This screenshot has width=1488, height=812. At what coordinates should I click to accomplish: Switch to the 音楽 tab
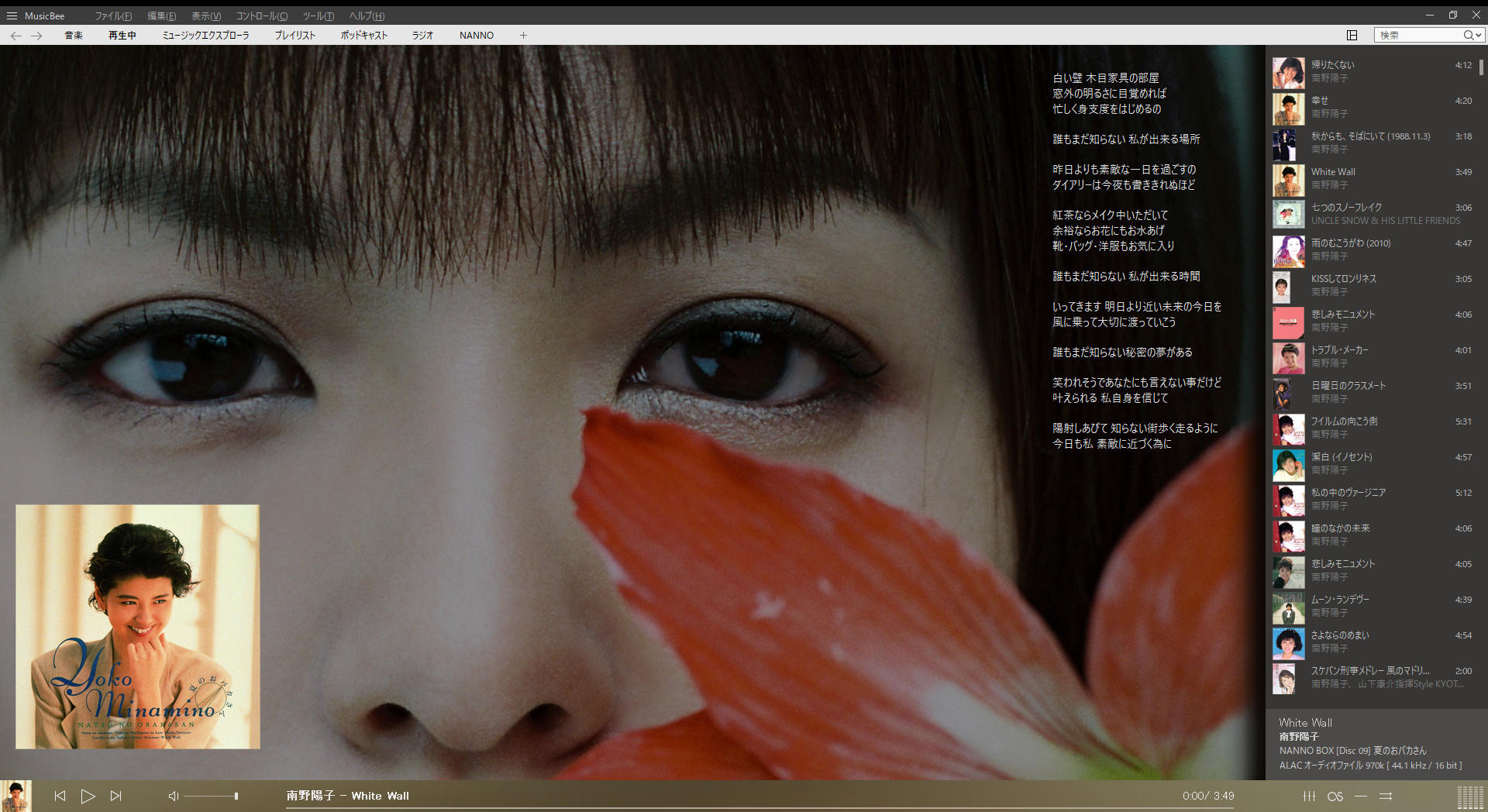(x=74, y=36)
